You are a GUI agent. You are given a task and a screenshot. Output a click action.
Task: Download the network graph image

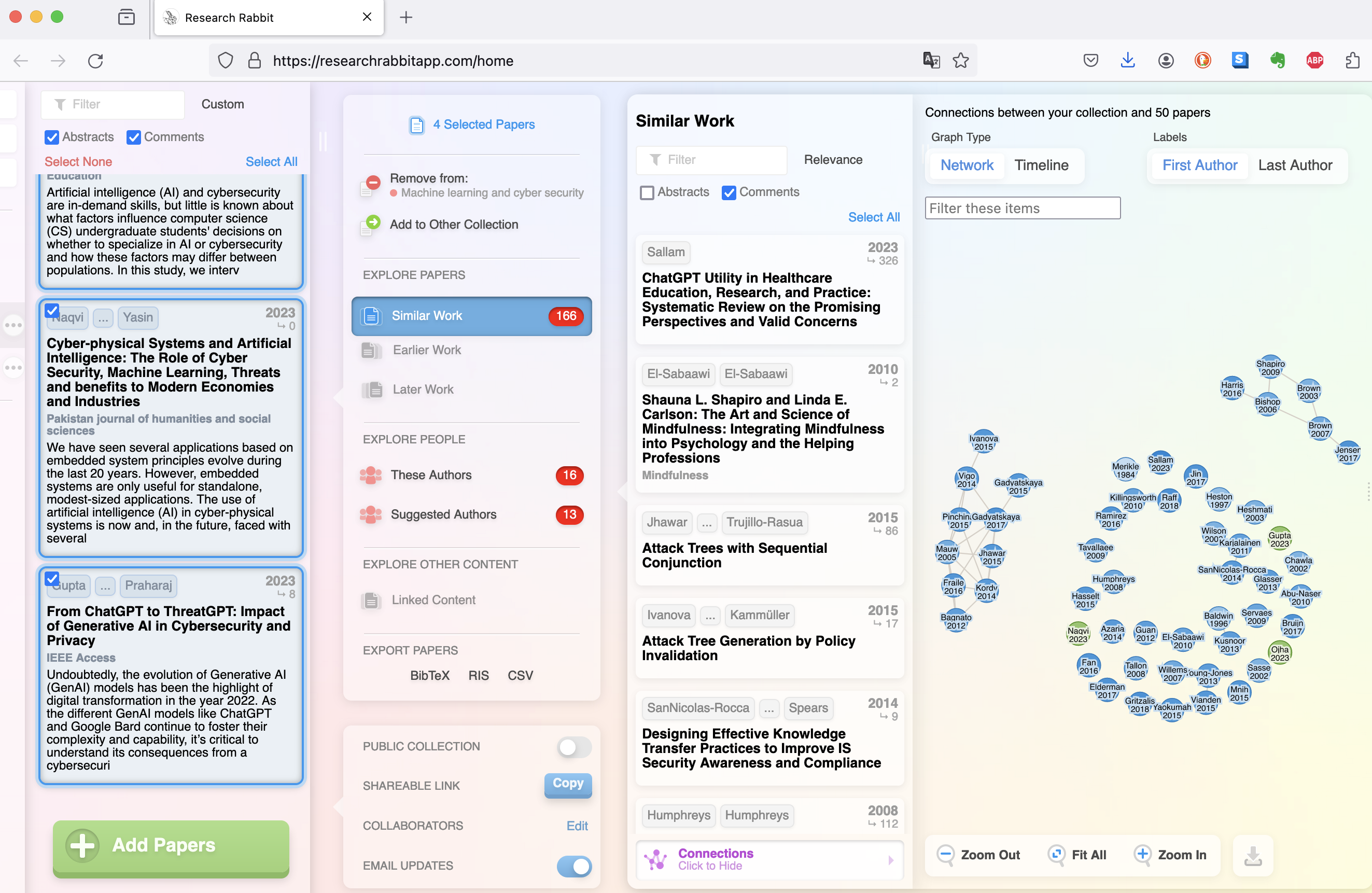pos(1253,856)
